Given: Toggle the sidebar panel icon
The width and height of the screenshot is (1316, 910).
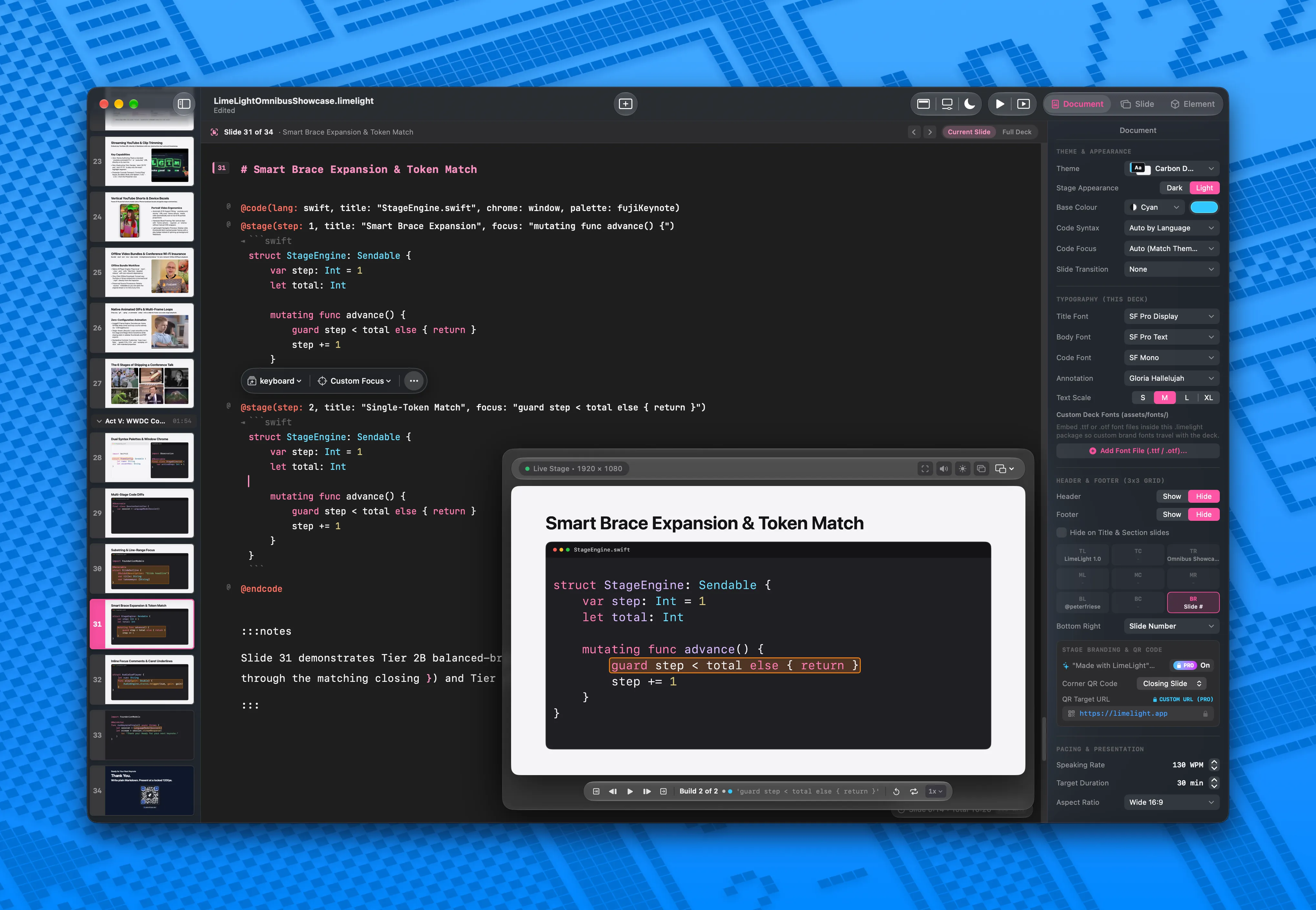Looking at the screenshot, I should 184,104.
